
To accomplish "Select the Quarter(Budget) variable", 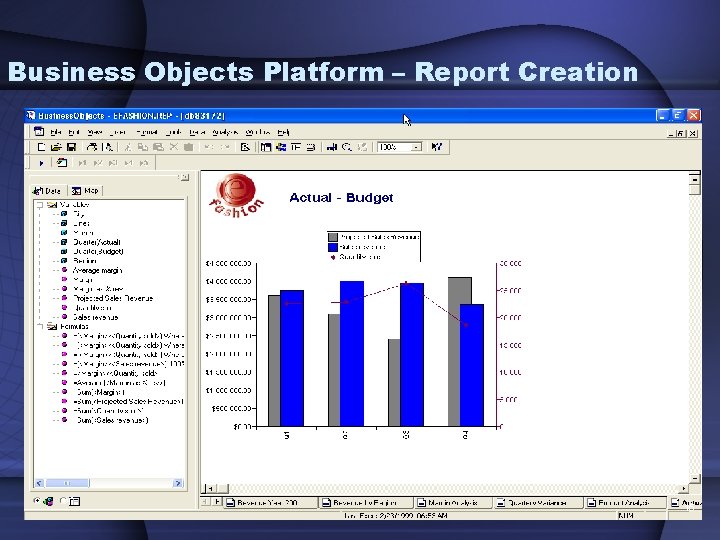I will pos(98,252).
